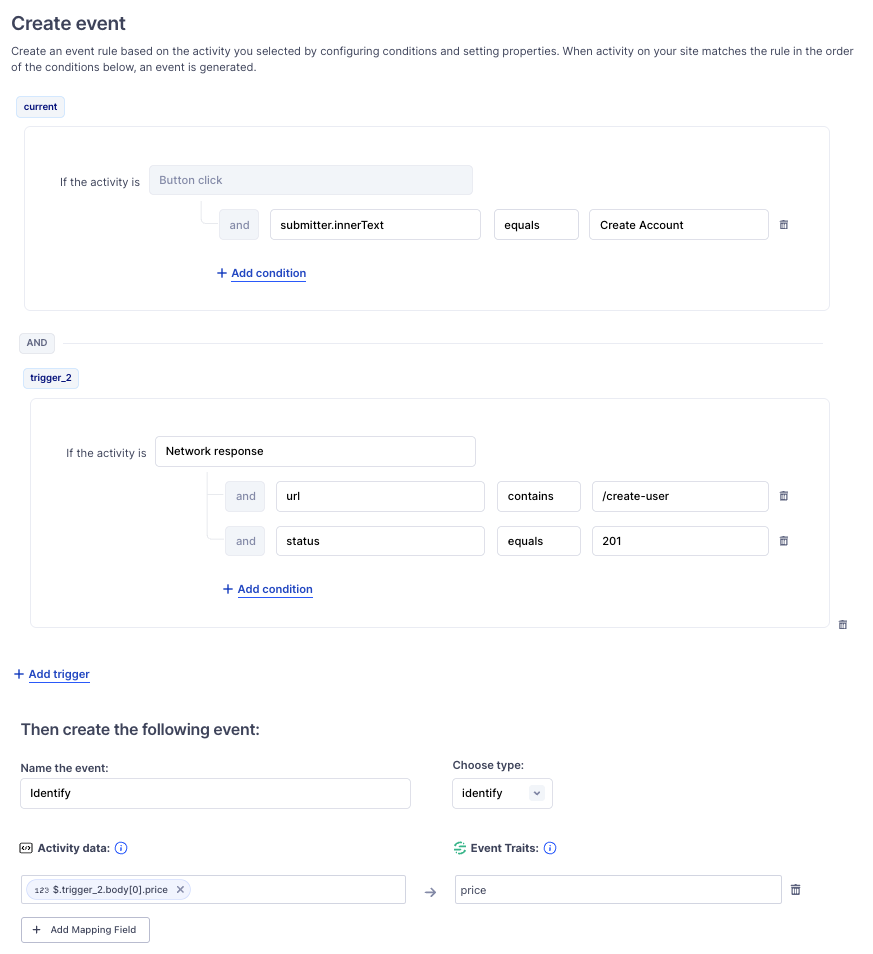Delete the url contains /create-user condition
The height and width of the screenshot is (954, 873).
(784, 496)
